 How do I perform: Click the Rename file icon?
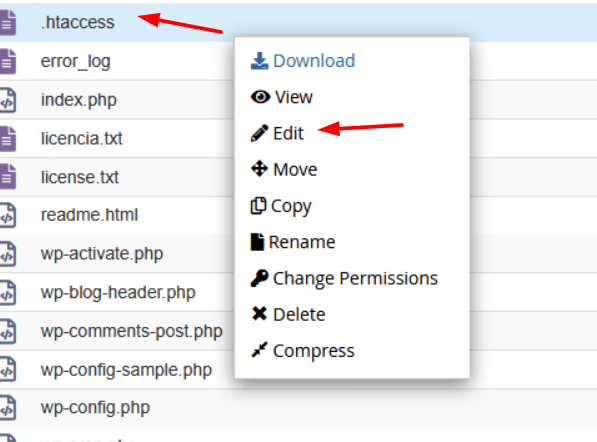257,242
